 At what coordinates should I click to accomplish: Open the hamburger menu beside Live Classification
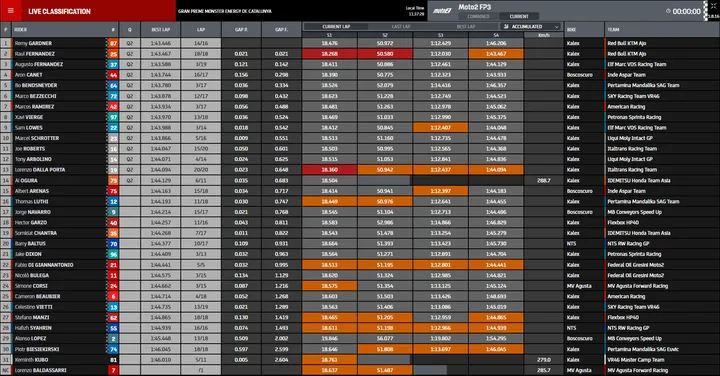click(11, 11)
